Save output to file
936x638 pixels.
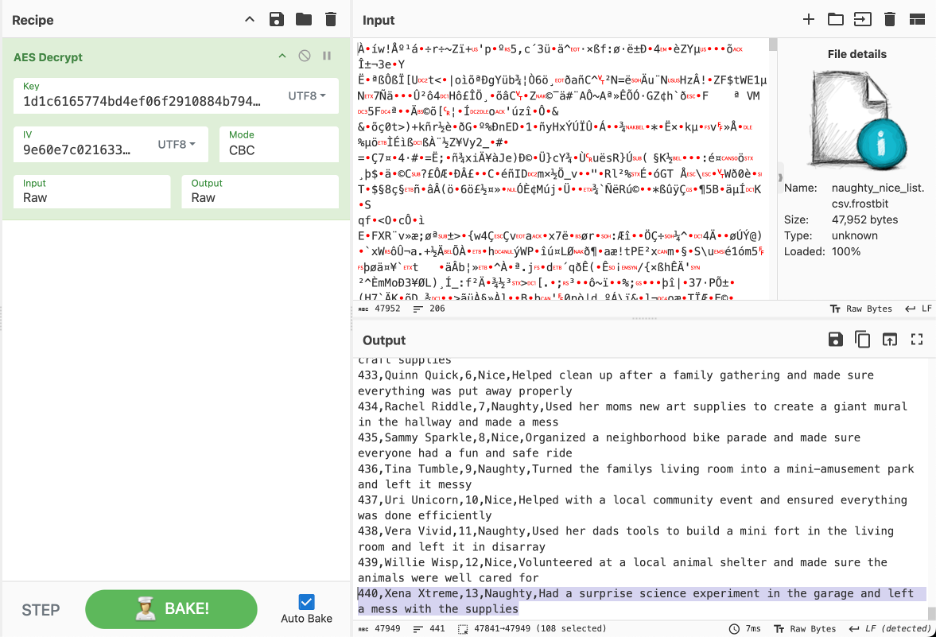tap(836, 340)
